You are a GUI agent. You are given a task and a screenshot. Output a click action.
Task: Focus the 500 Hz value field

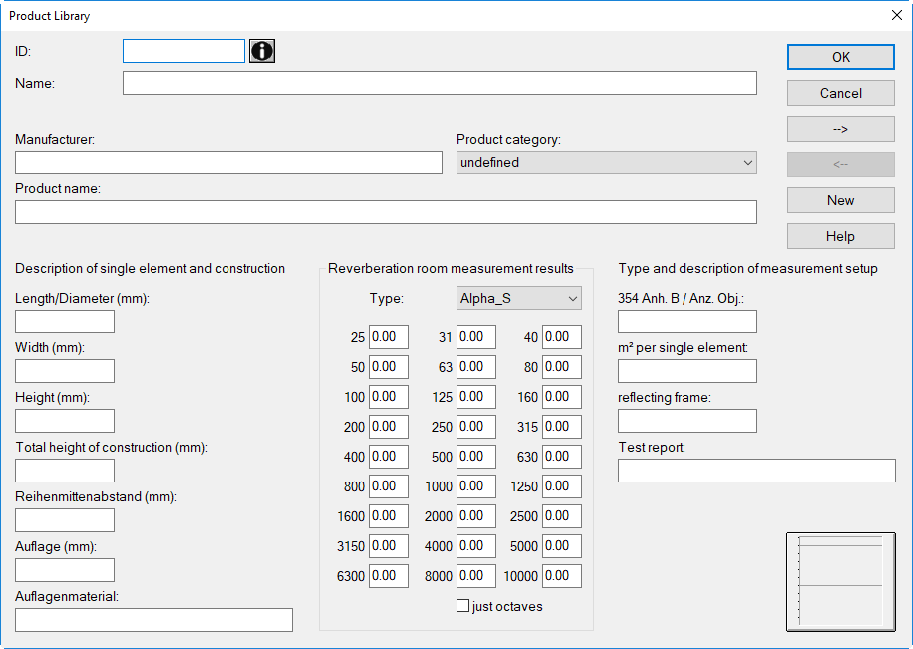(476, 457)
